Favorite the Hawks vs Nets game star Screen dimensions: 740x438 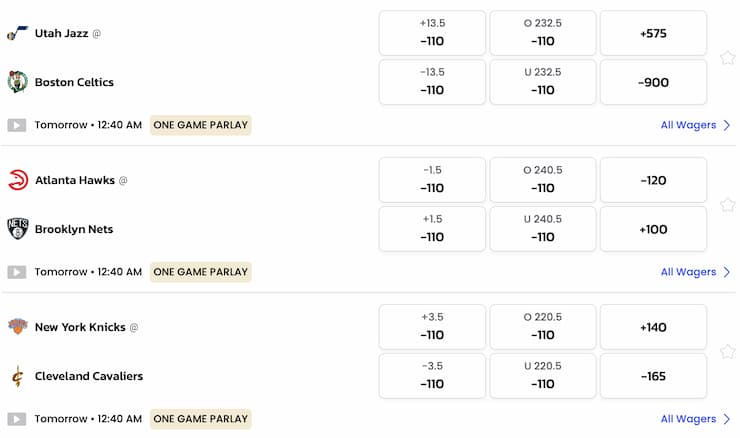(727, 205)
